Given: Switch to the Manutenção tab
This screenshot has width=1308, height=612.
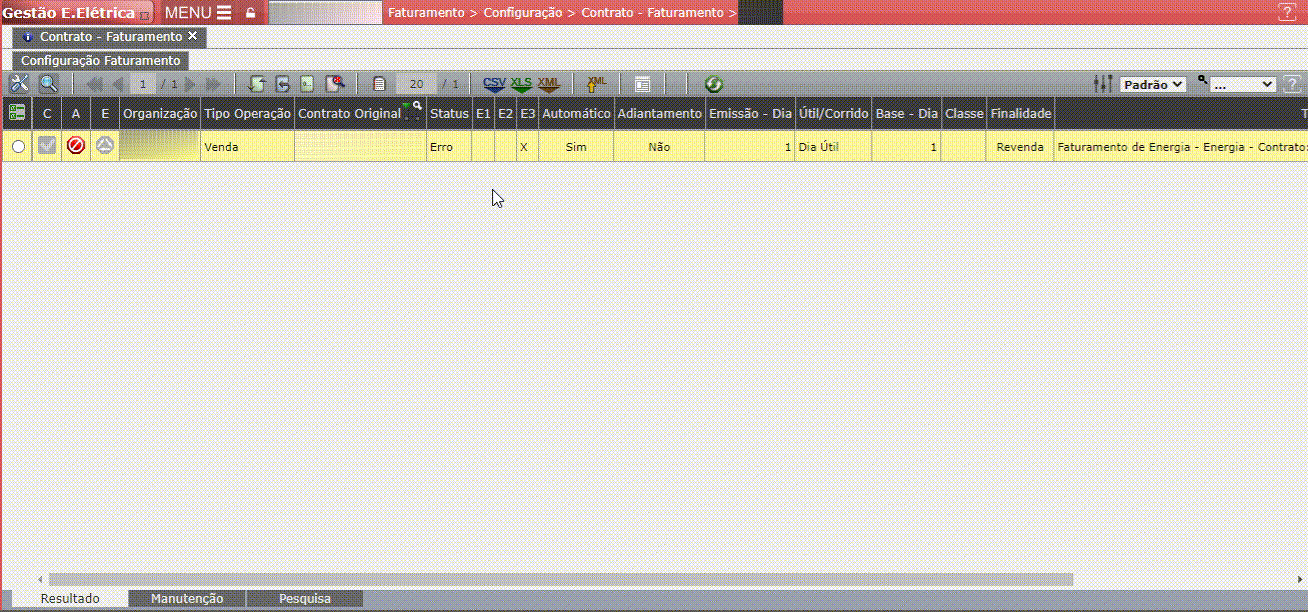Looking at the screenshot, I should (x=187, y=599).
